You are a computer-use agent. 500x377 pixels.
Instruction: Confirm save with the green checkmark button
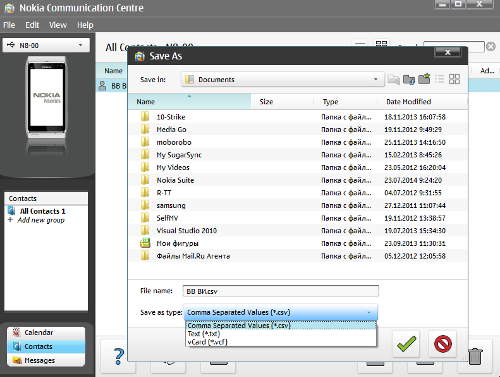[406, 344]
